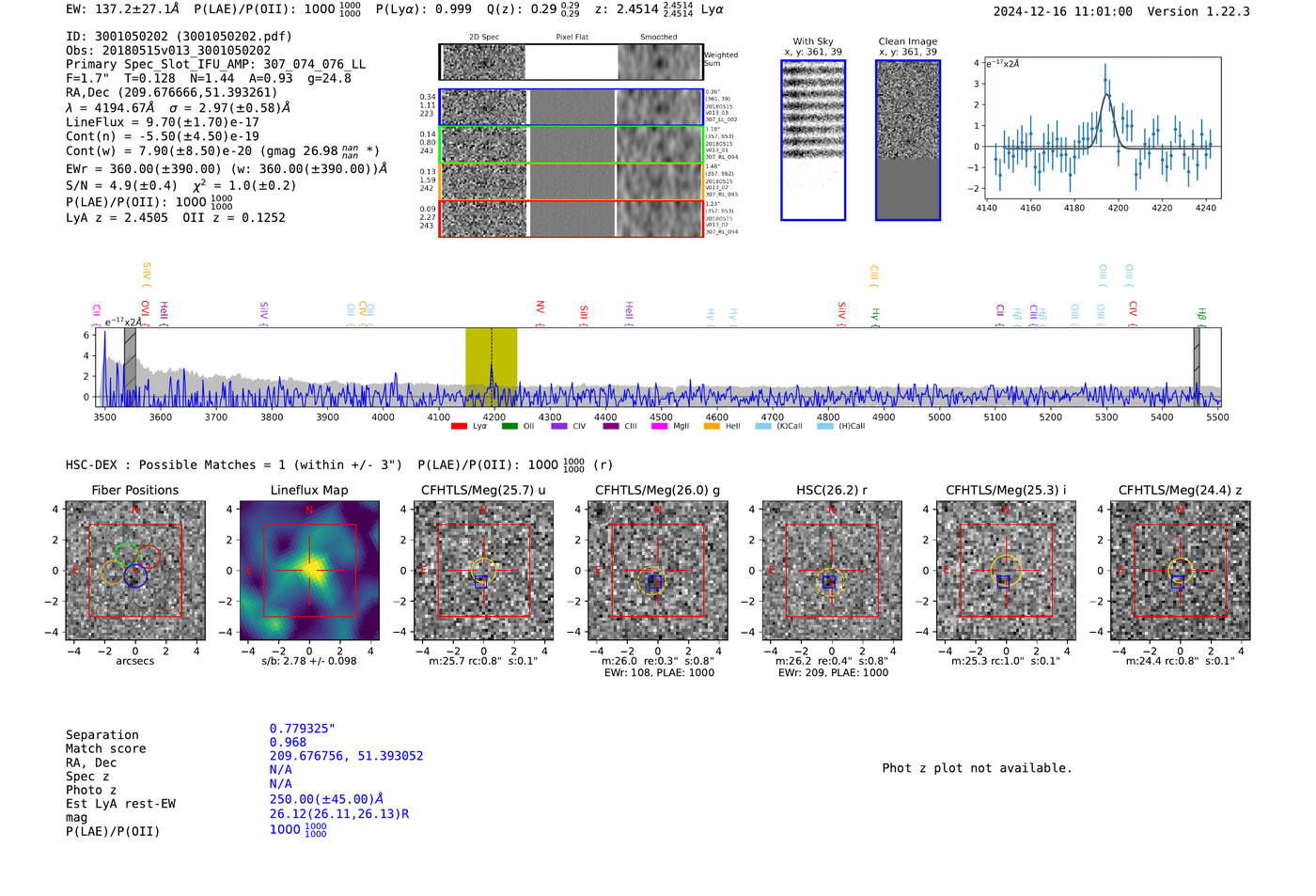Click the orange-bordered fiber 2D spectrum row

(x=572, y=181)
